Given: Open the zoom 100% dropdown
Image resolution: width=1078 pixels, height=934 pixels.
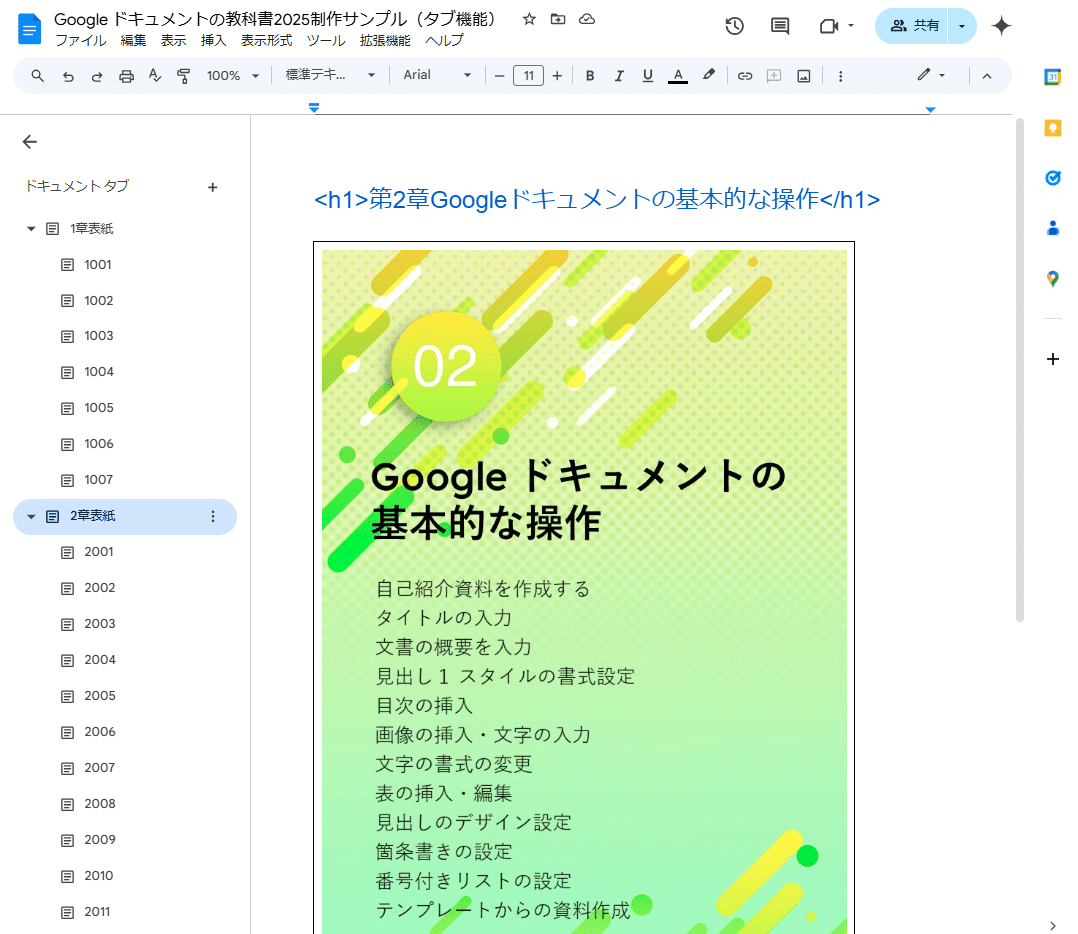Looking at the screenshot, I should (x=233, y=76).
